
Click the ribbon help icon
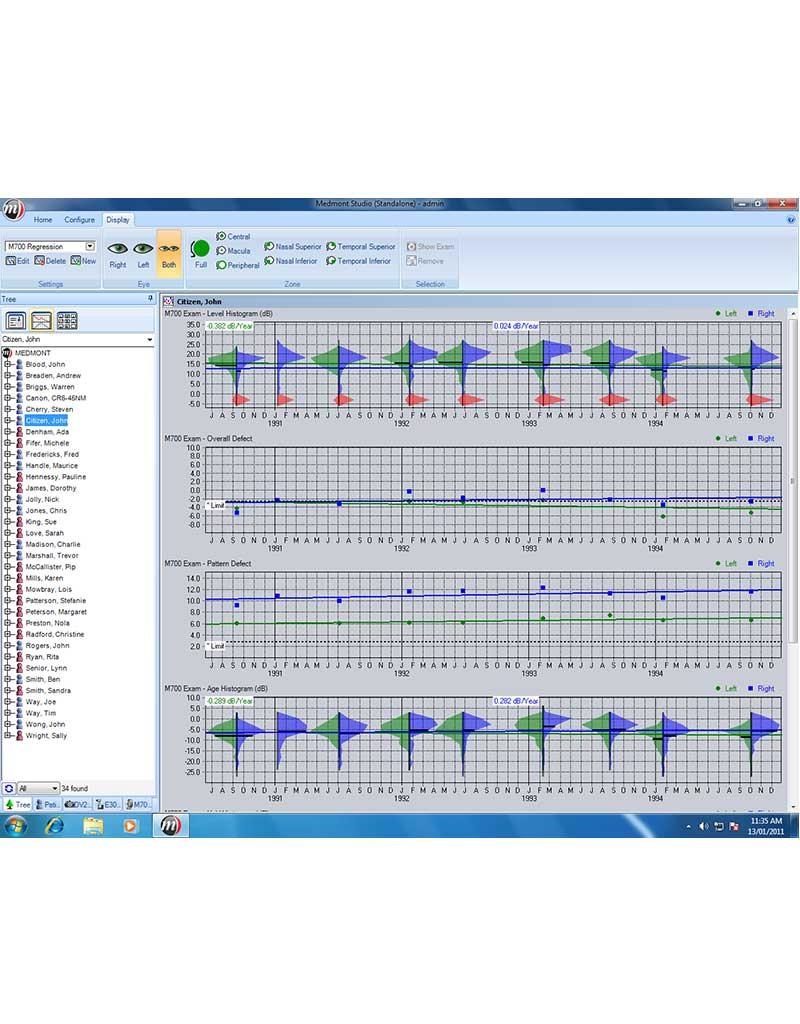tap(792, 220)
